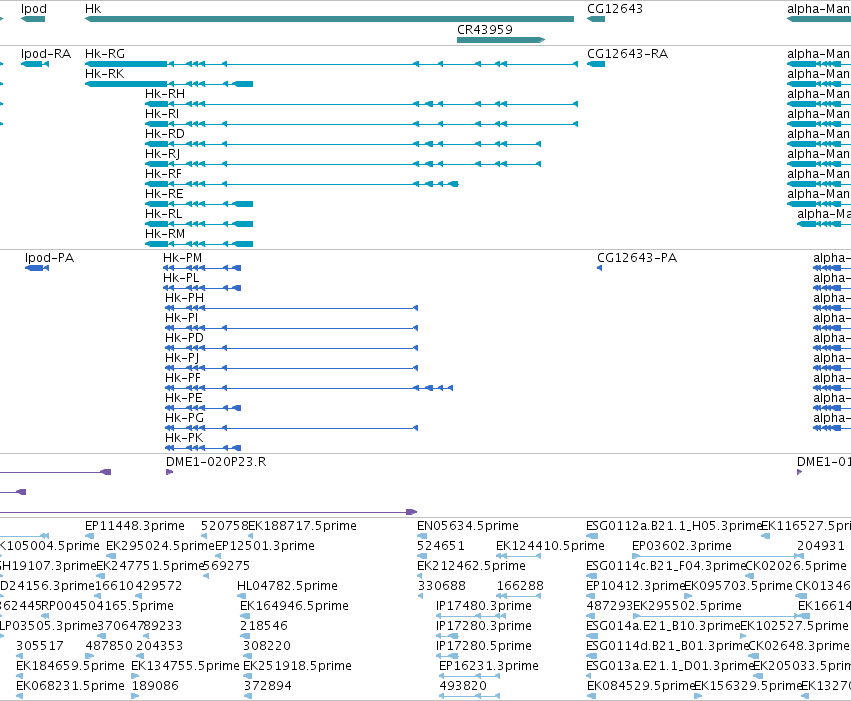Click the 305517 feature label
The height and width of the screenshot is (701, 851).
click(x=40, y=646)
